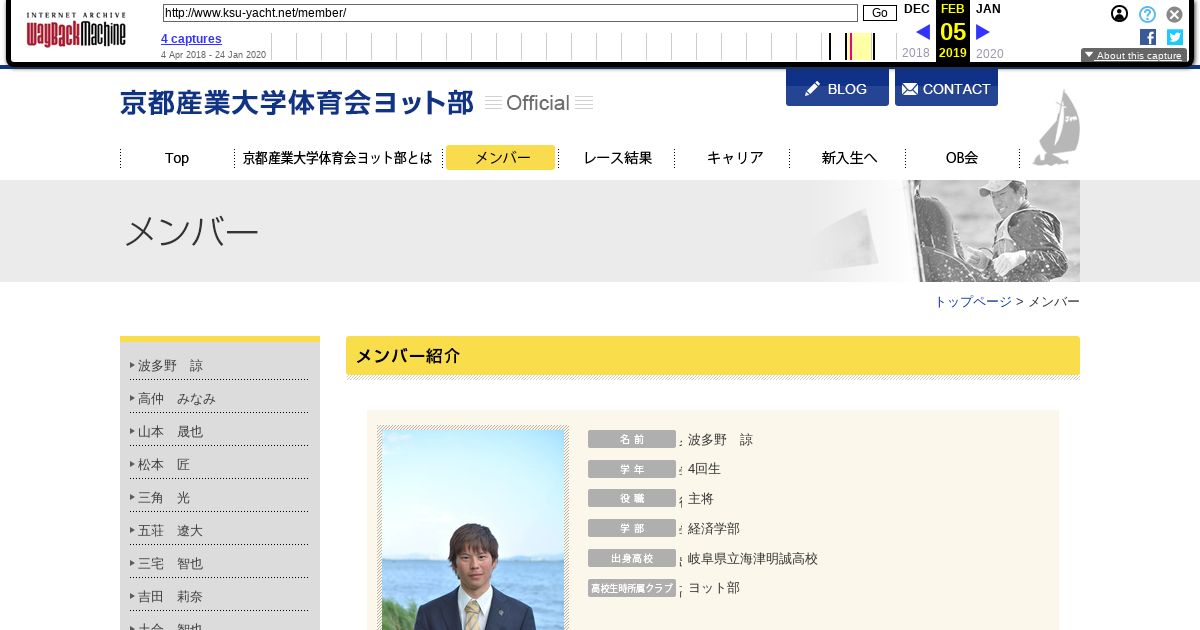Open the CONTACT button
Viewport: 1200px width, 630px height.
[x=946, y=89]
